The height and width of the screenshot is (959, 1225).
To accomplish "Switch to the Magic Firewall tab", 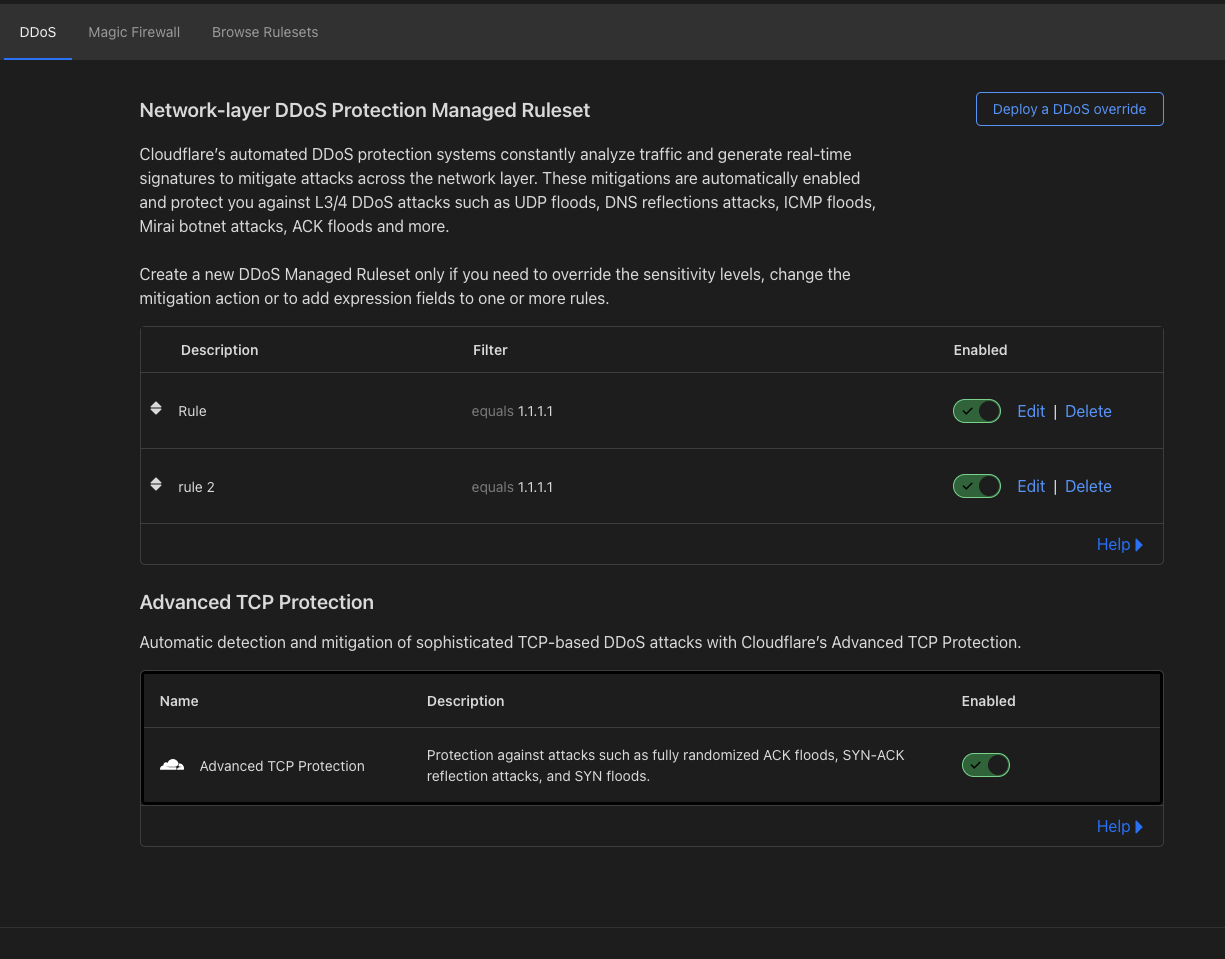I will point(134,32).
